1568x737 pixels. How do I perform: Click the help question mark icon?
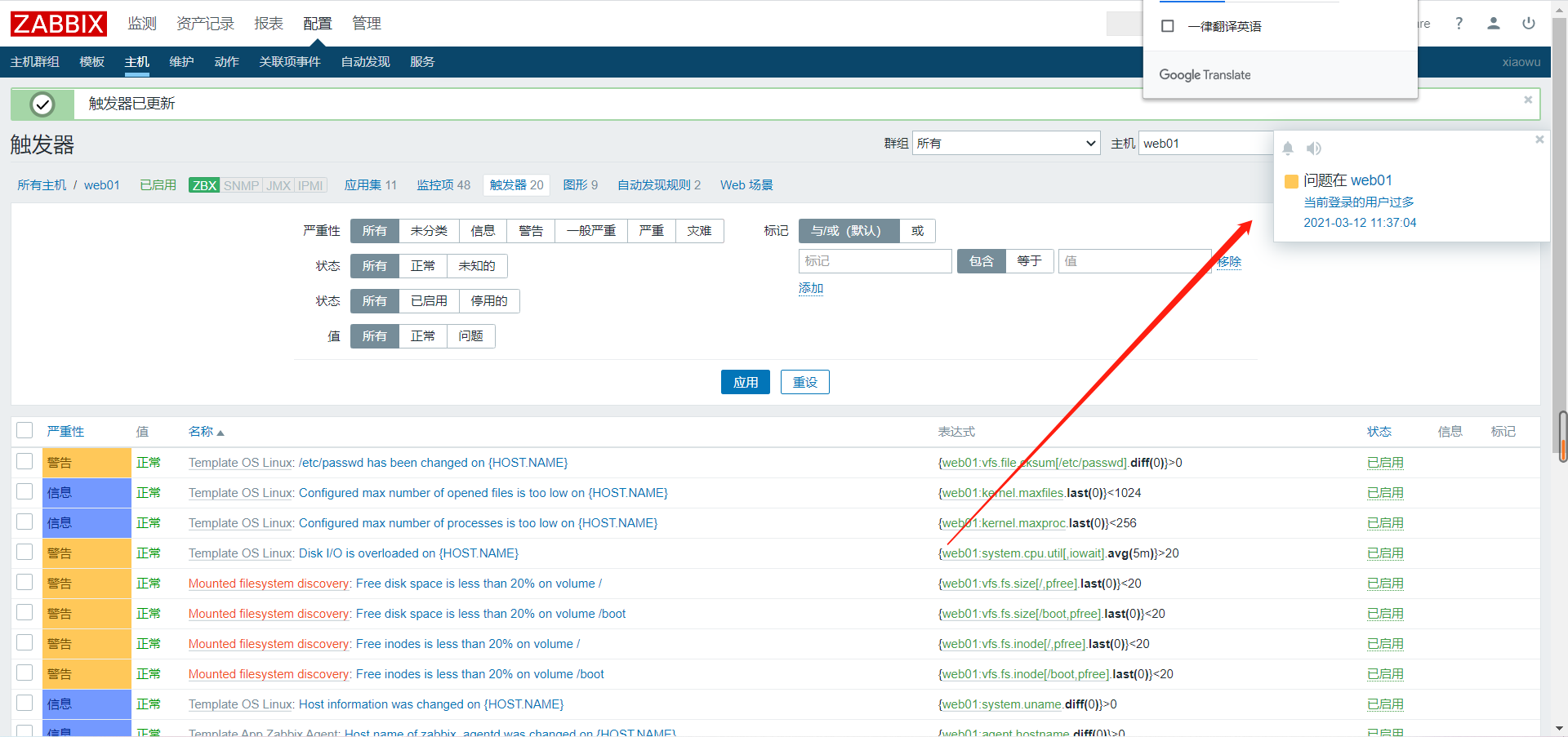[x=1459, y=24]
